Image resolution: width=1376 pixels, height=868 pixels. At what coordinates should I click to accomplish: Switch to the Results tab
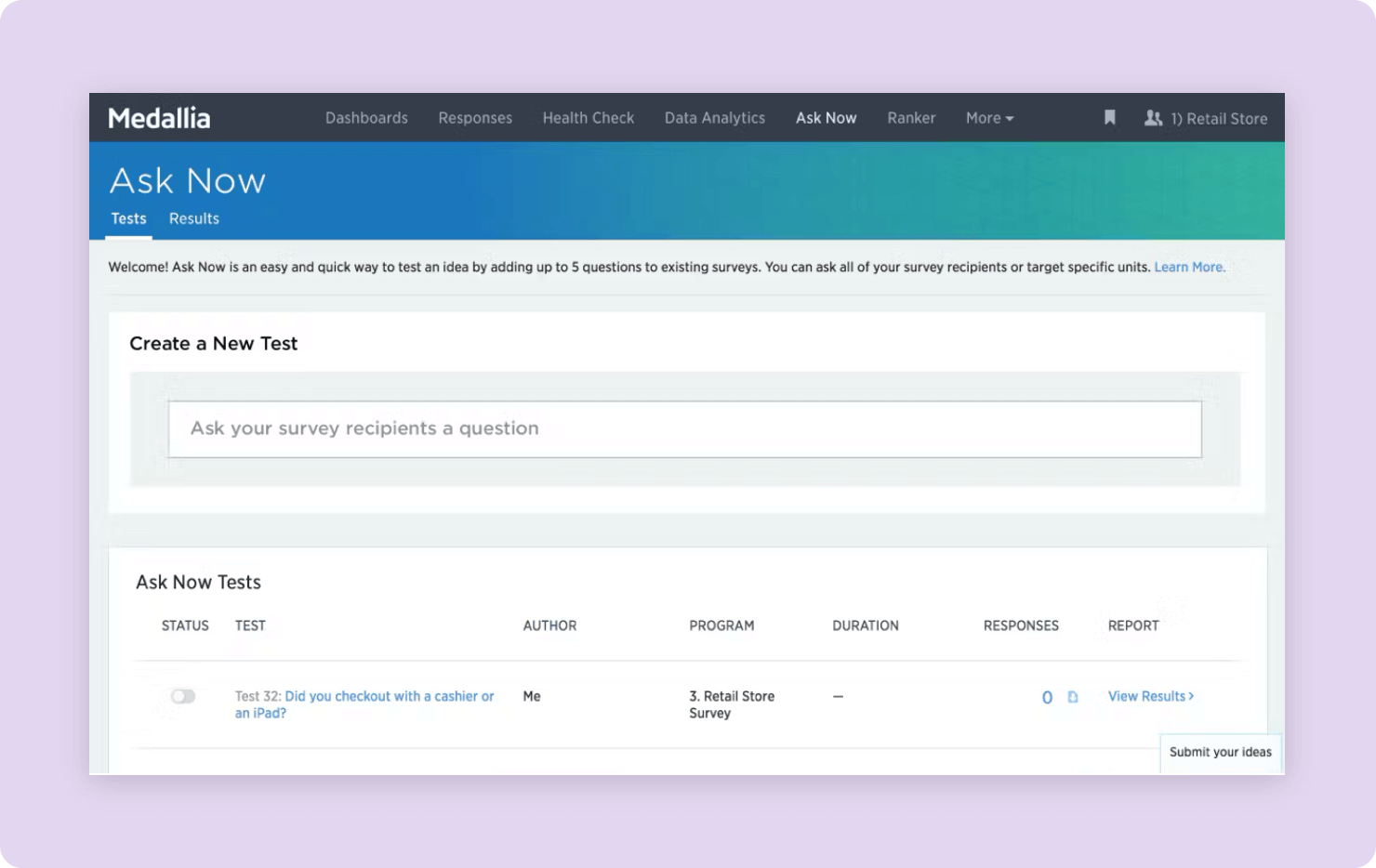(194, 218)
